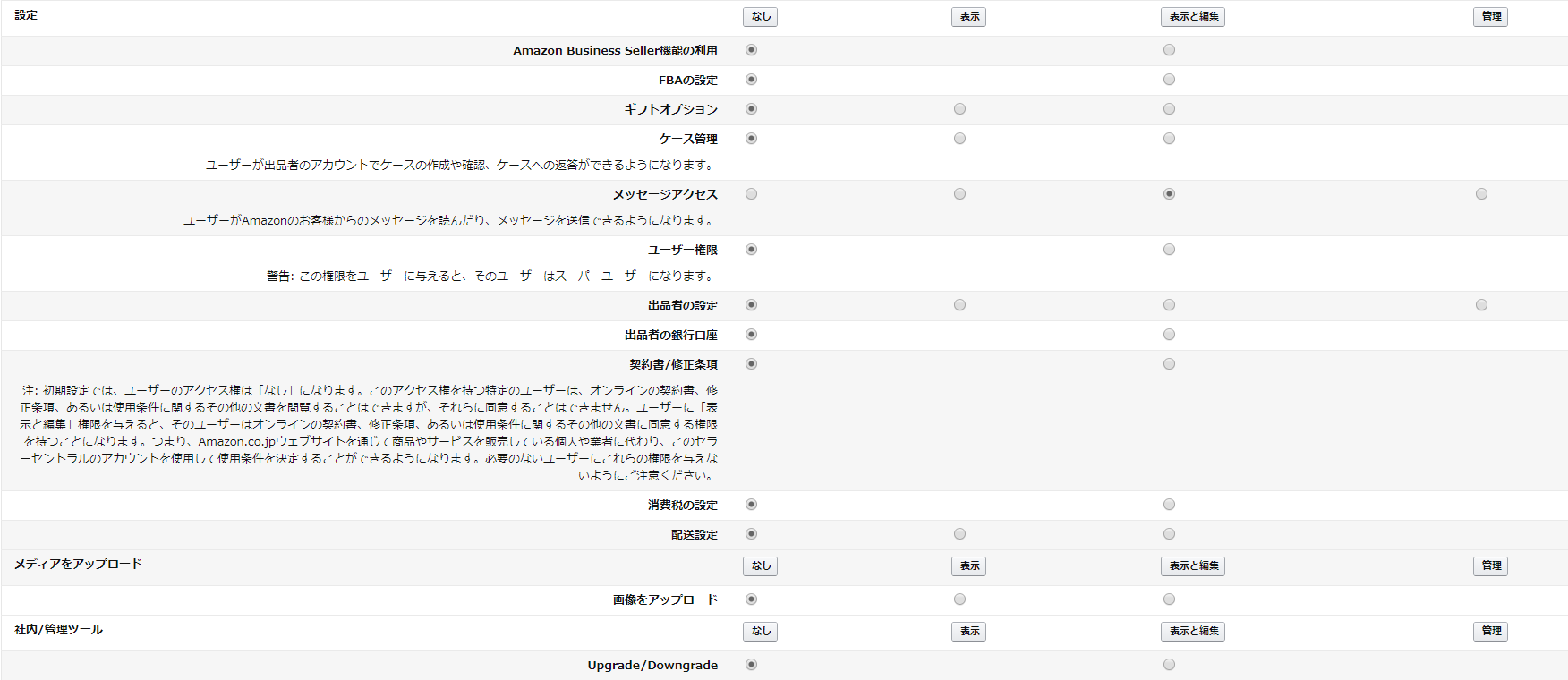Click the 表示 button in 設定 header row
This screenshot has width=1568, height=680.
(x=968, y=17)
